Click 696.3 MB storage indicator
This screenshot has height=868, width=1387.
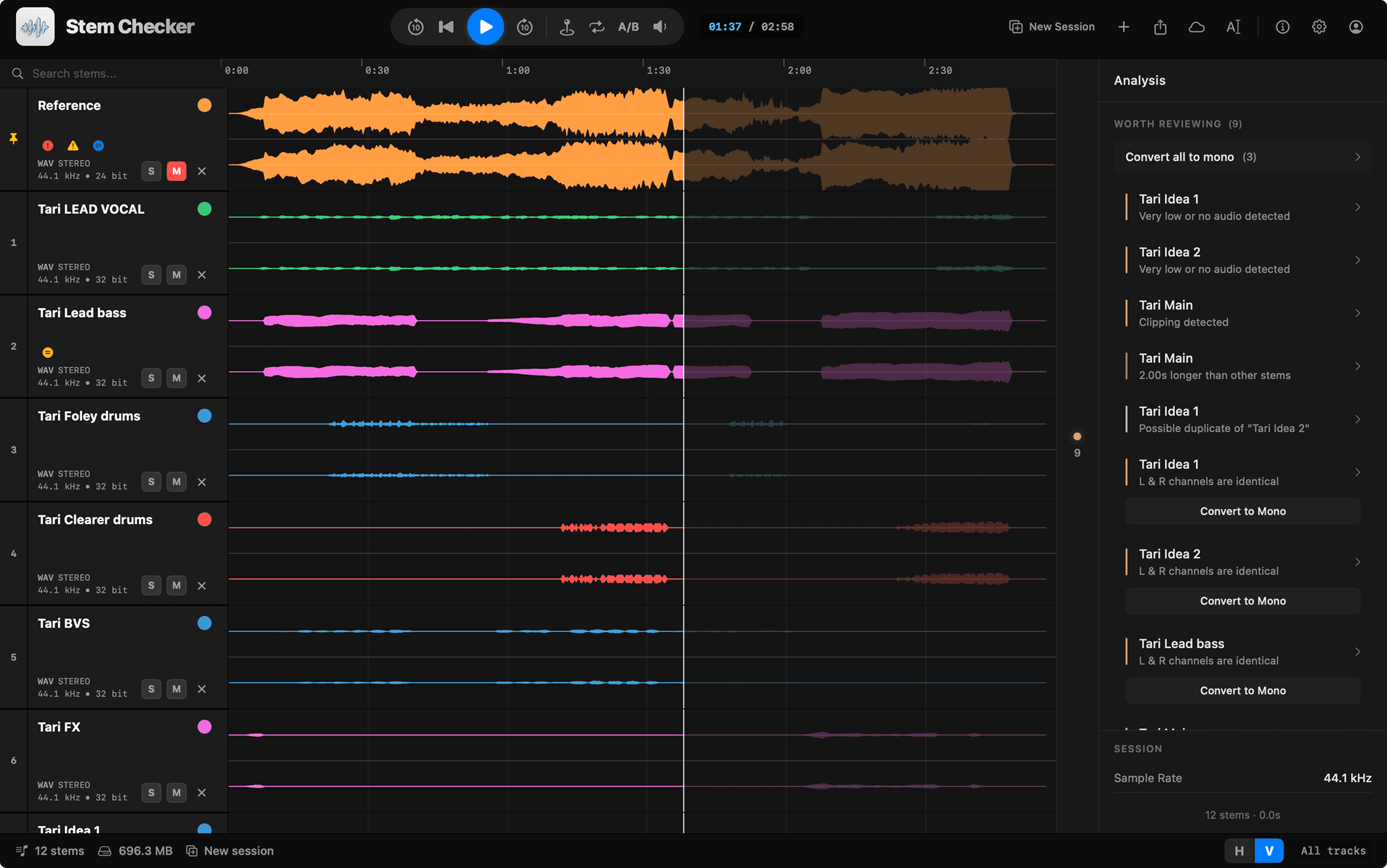coord(136,851)
